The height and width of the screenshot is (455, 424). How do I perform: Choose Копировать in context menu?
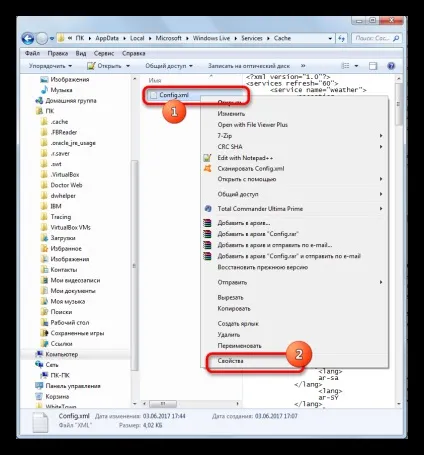[234, 309]
